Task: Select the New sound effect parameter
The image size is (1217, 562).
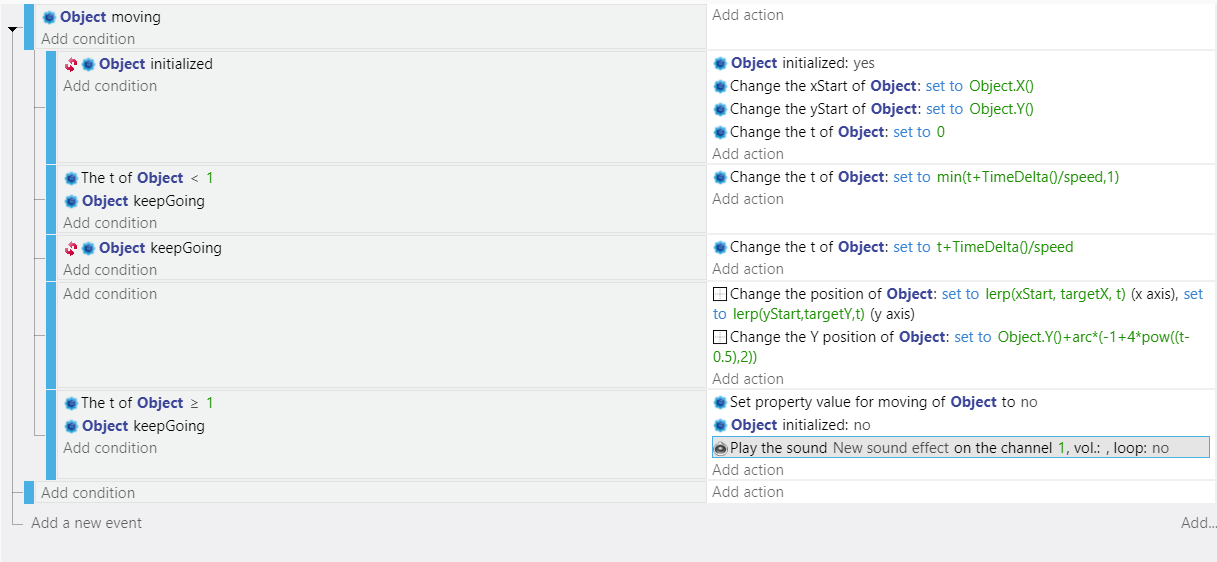Action: click(x=891, y=448)
